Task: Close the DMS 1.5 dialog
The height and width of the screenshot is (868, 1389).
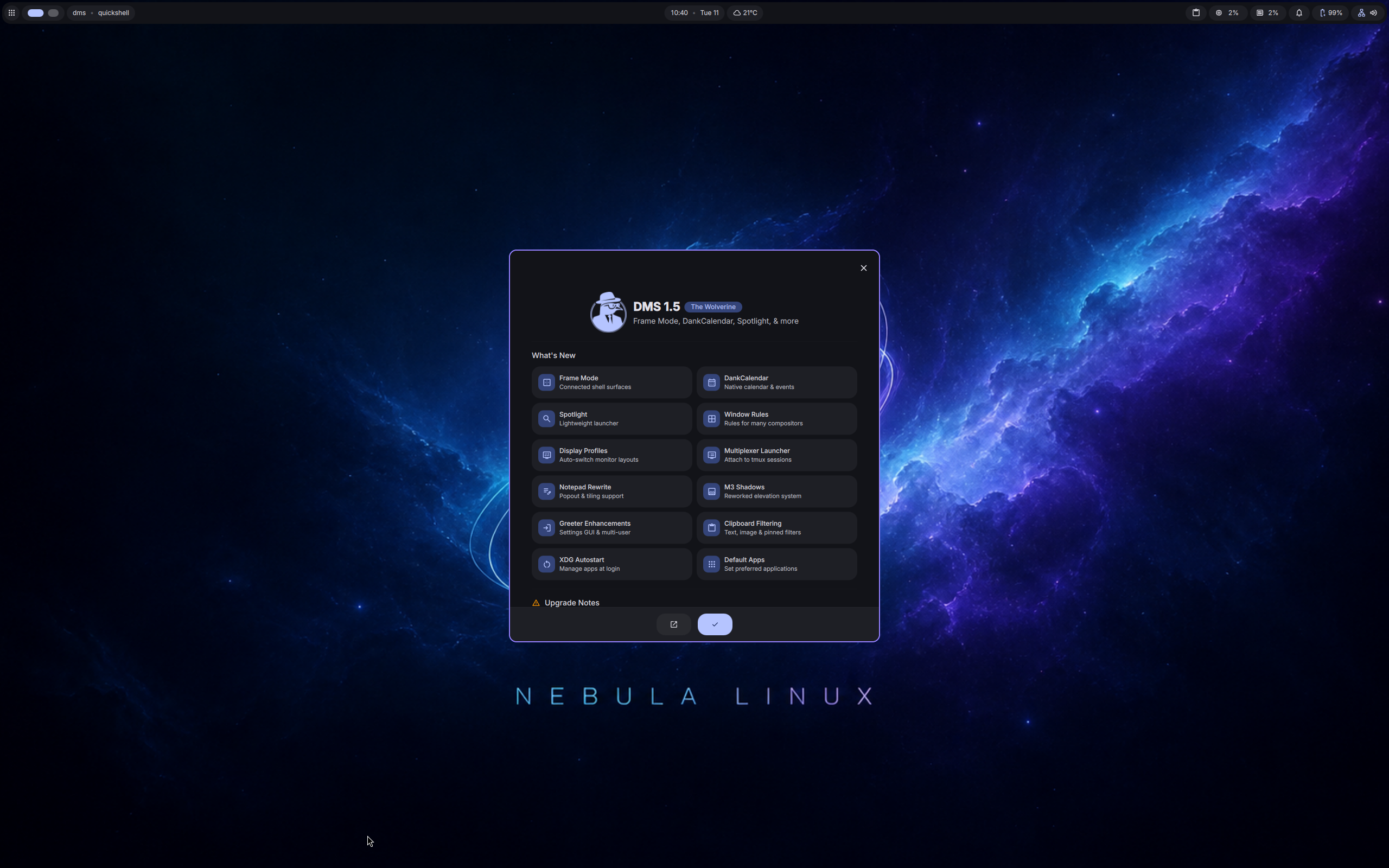Action: click(x=864, y=268)
